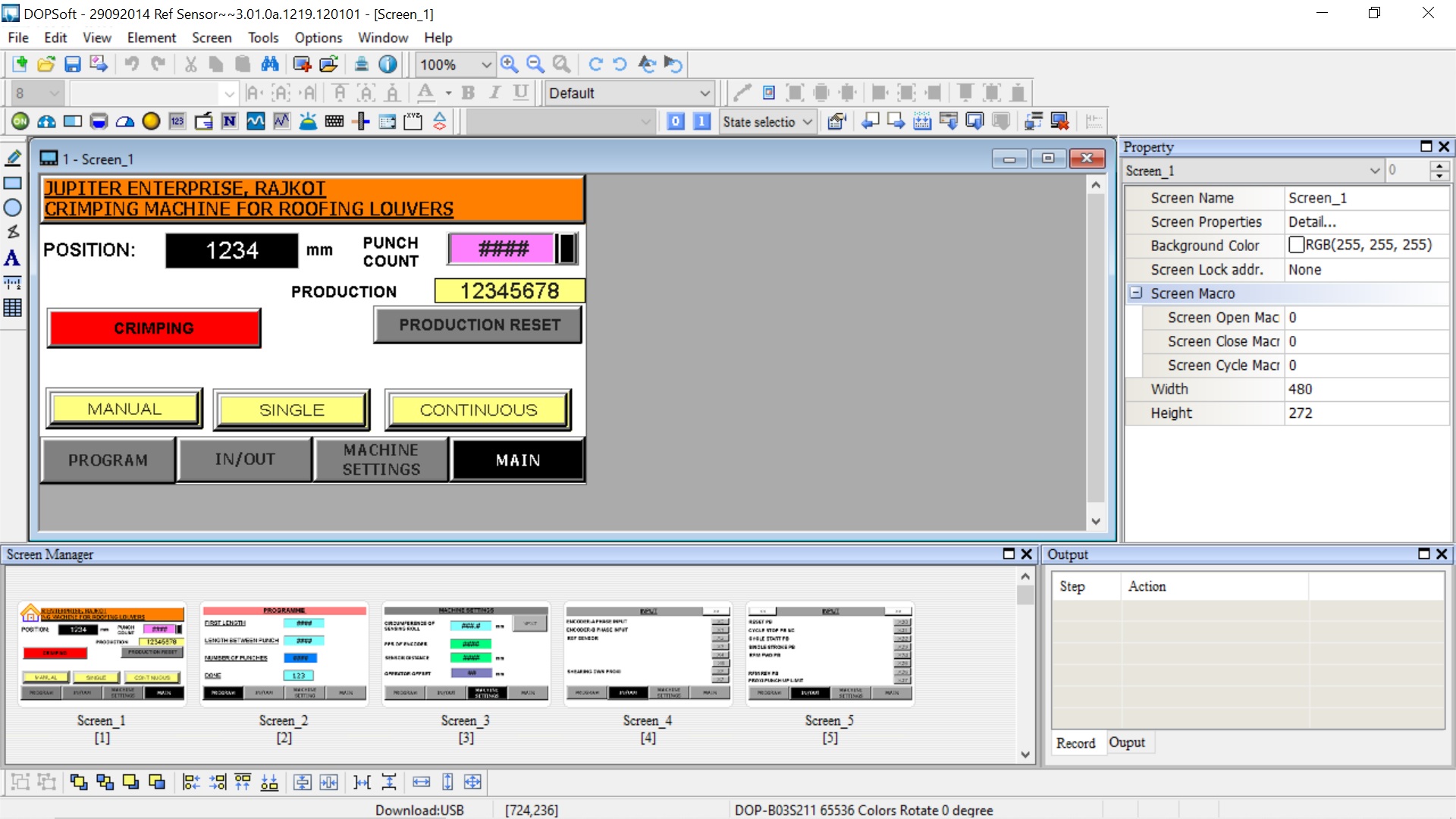Select the Button element (ON) icon
The width and height of the screenshot is (1456, 819).
(20, 121)
